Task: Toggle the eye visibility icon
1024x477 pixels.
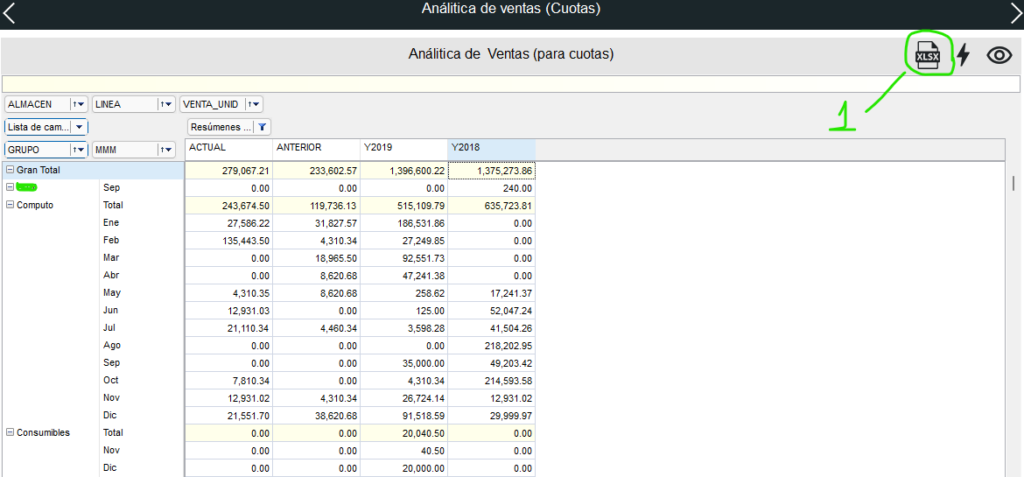Action: pyautogui.click(x=999, y=55)
